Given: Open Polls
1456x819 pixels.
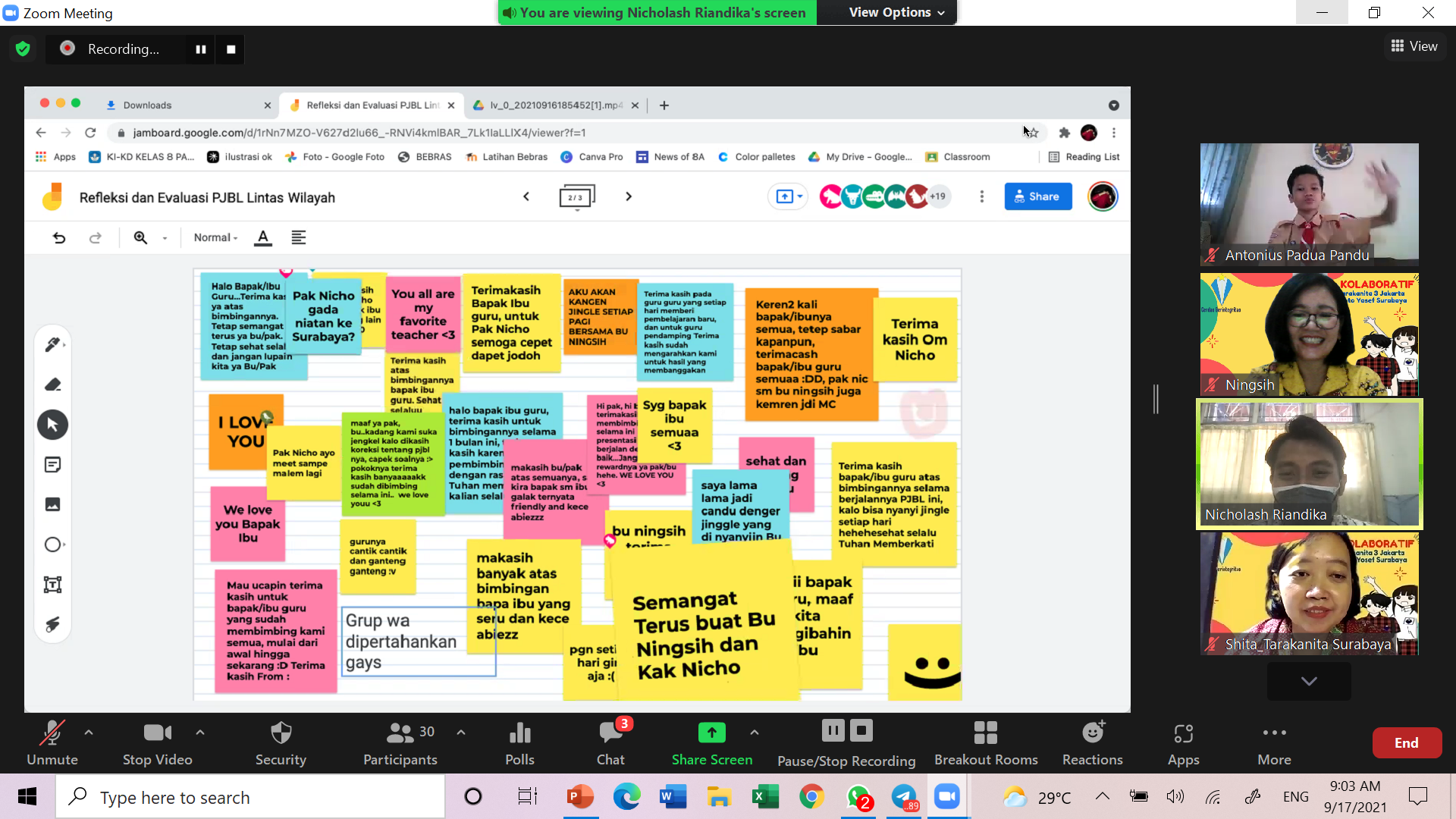Looking at the screenshot, I should 519,743.
